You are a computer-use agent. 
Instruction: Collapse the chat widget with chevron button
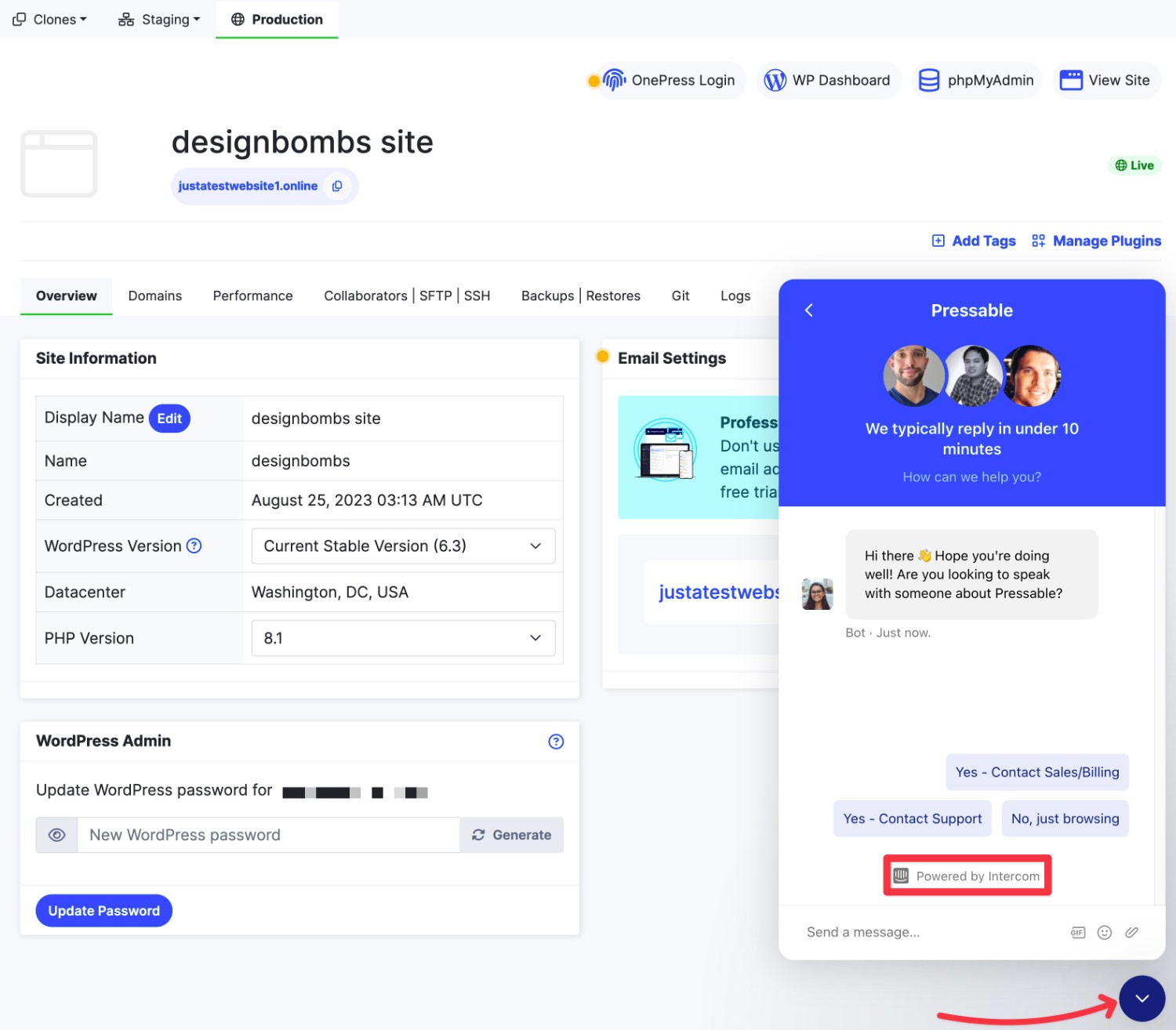[1142, 998]
